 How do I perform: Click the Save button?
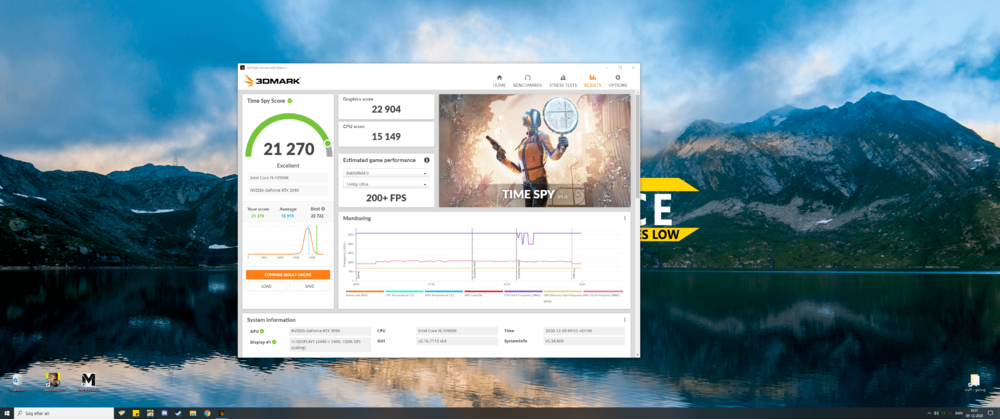pyautogui.click(x=309, y=286)
